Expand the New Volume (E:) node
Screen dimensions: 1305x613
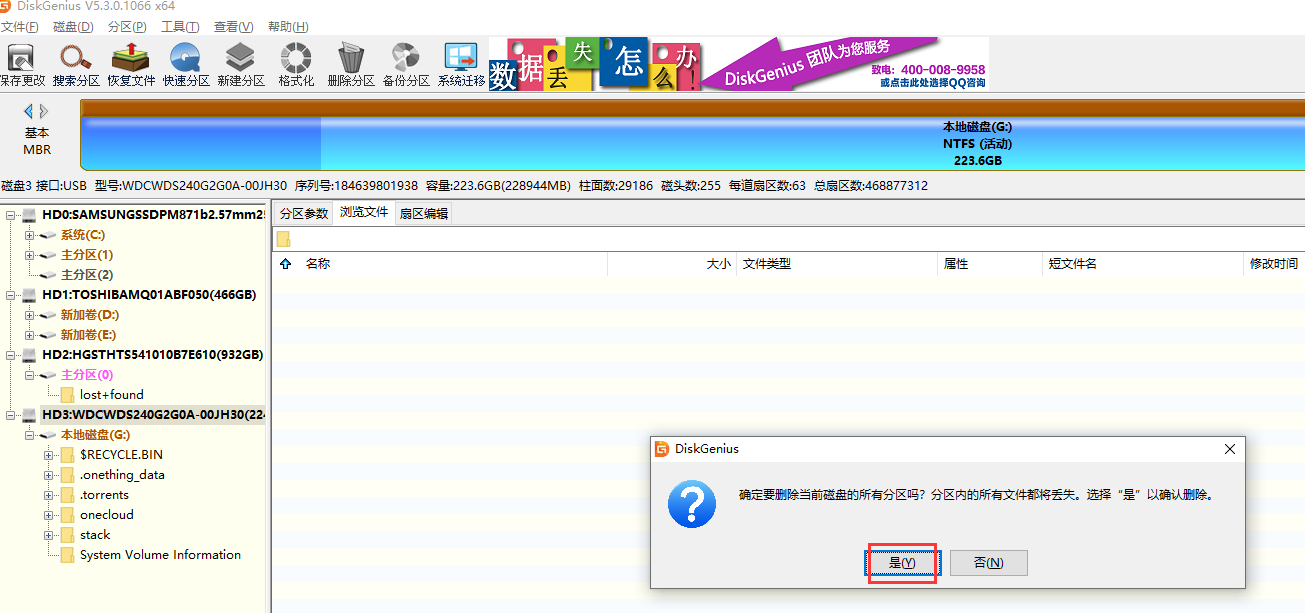point(30,335)
